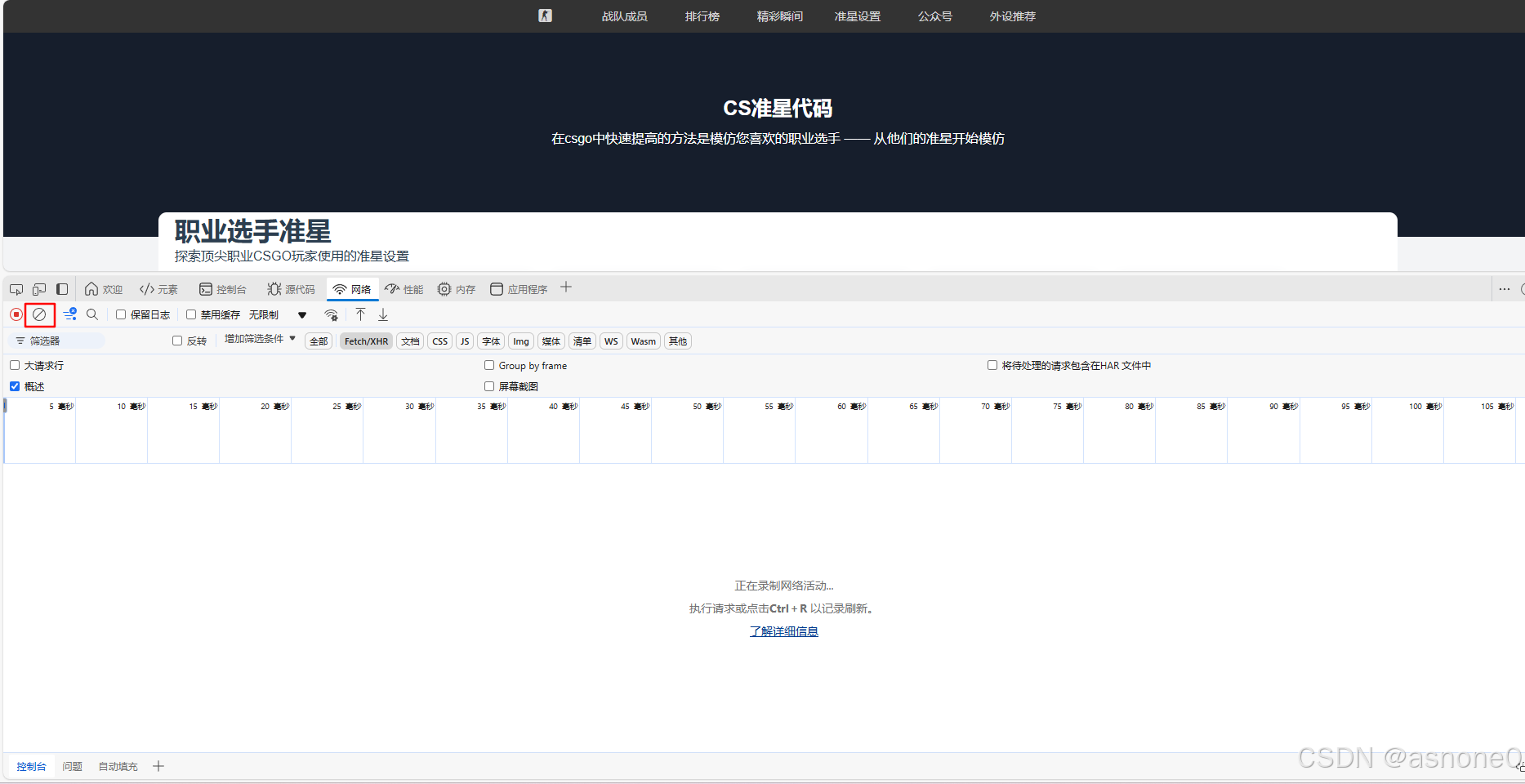Clear the network log
Image resolution: width=1525 pixels, height=784 pixels.
tap(39, 314)
